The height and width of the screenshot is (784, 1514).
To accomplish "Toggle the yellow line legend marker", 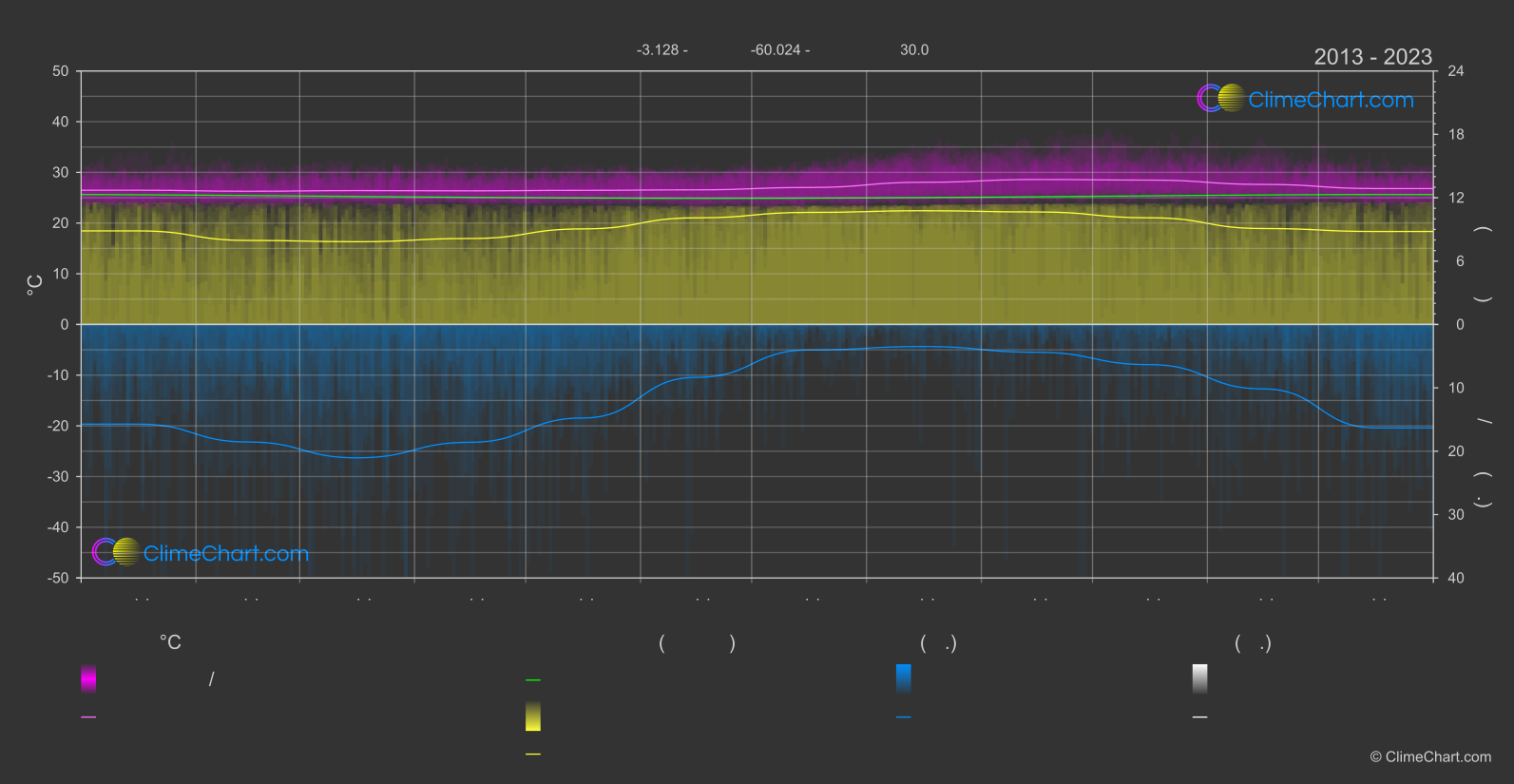I will (533, 755).
